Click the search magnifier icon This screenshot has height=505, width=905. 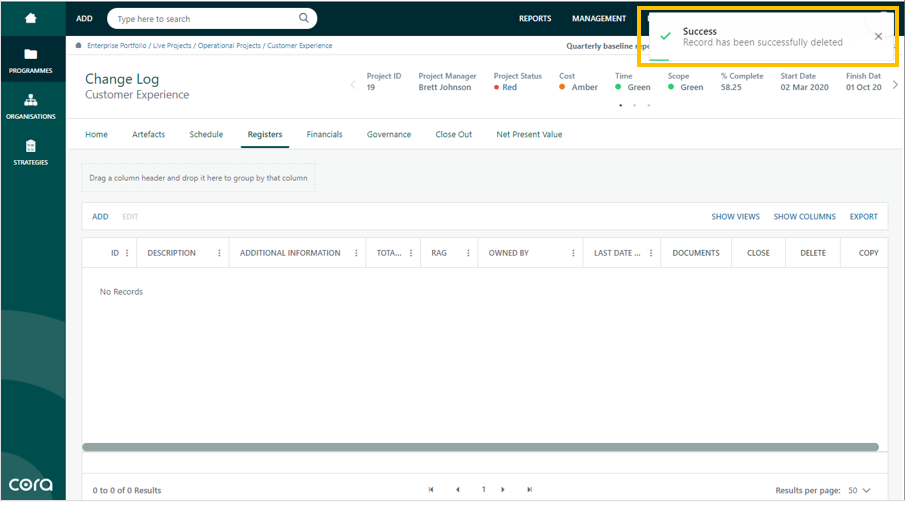click(304, 18)
